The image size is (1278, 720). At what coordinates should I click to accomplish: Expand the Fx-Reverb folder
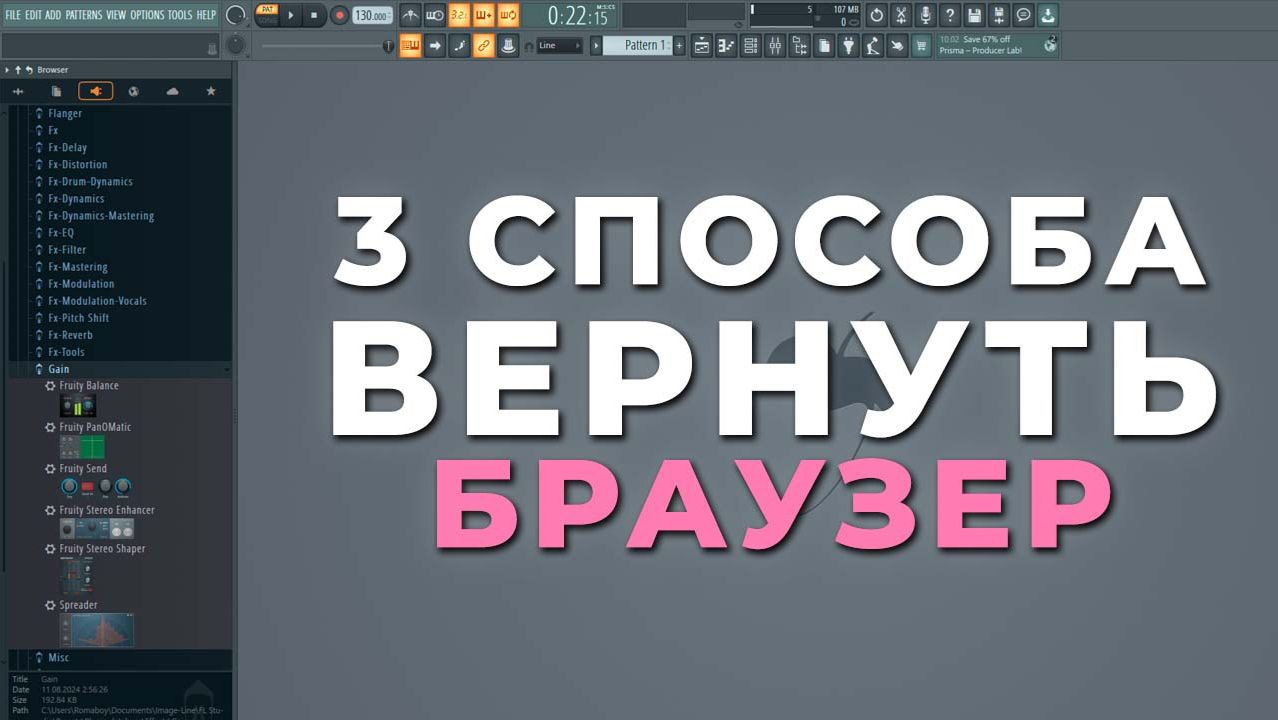point(70,335)
